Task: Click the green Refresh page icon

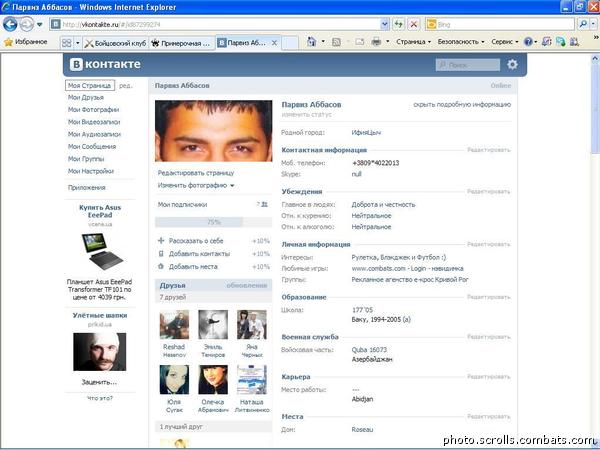Action: [x=399, y=24]
